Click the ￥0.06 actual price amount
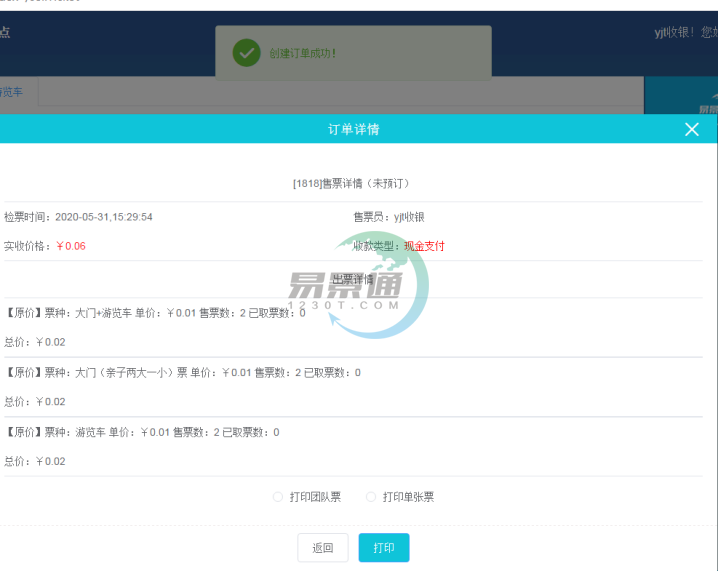This screenshot has width=718, height=571. pyautogui.click(x=70, y=246)
